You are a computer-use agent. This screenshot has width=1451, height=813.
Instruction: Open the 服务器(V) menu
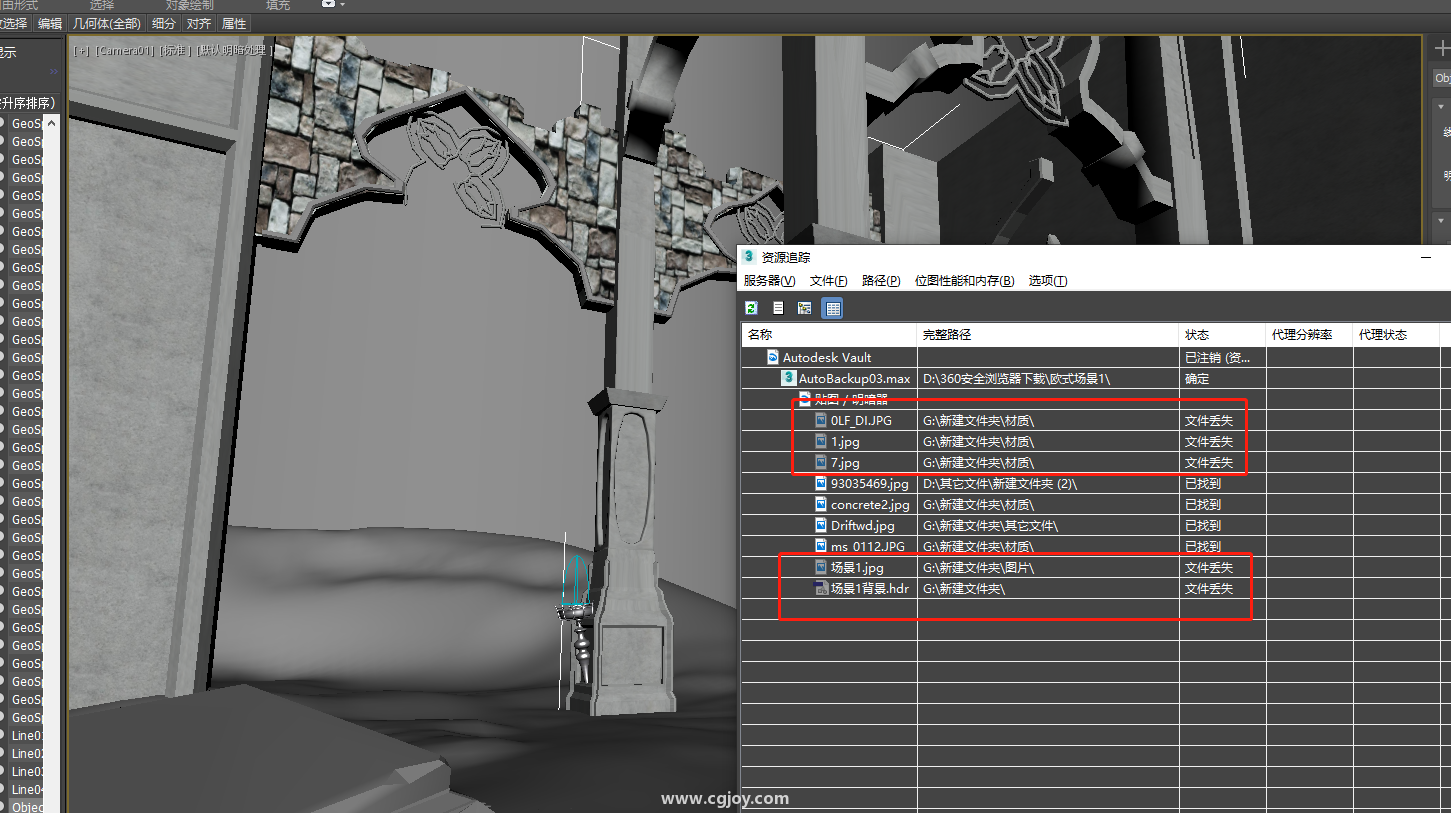(x=769, y=281)
